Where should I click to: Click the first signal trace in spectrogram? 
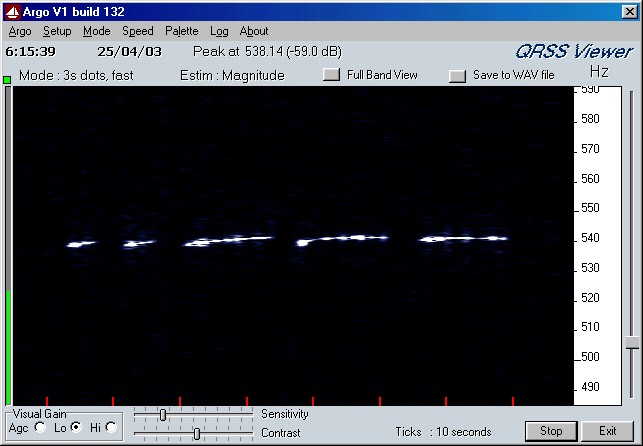pos(82,244)
